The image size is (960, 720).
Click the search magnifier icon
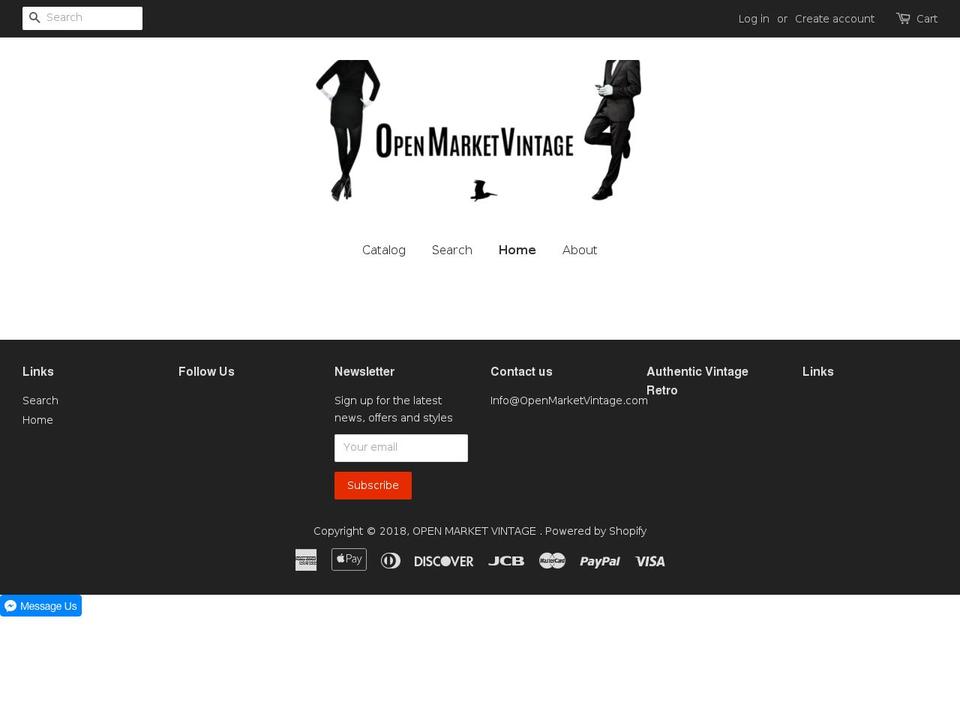point(35,18)
